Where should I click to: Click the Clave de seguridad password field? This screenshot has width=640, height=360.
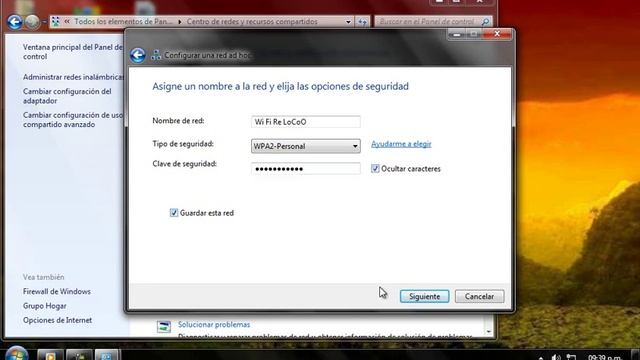[x=306, y=169]
